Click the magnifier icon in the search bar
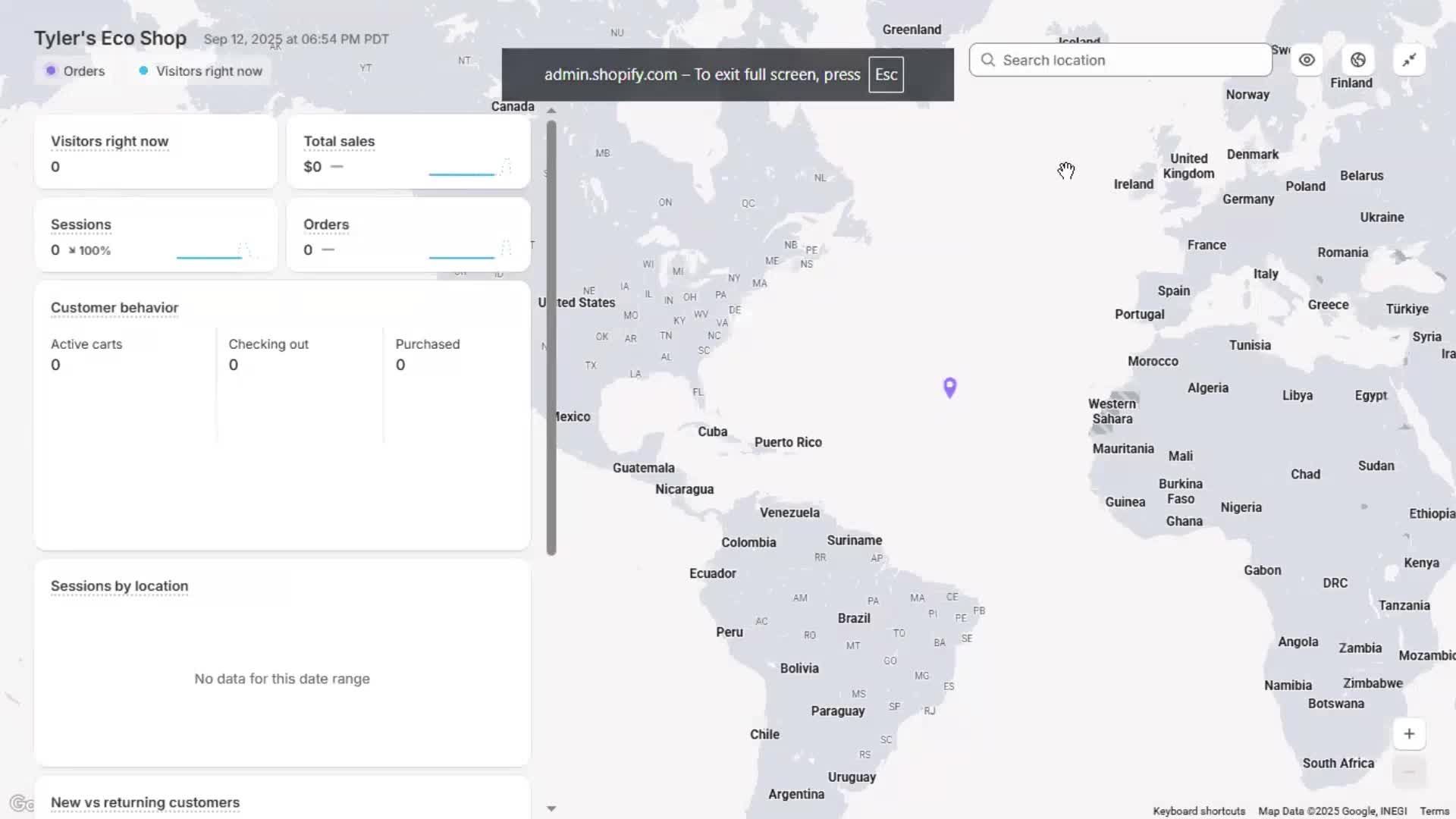The height and width of the screenshot is (819, 1456). (x=987, y=60)
